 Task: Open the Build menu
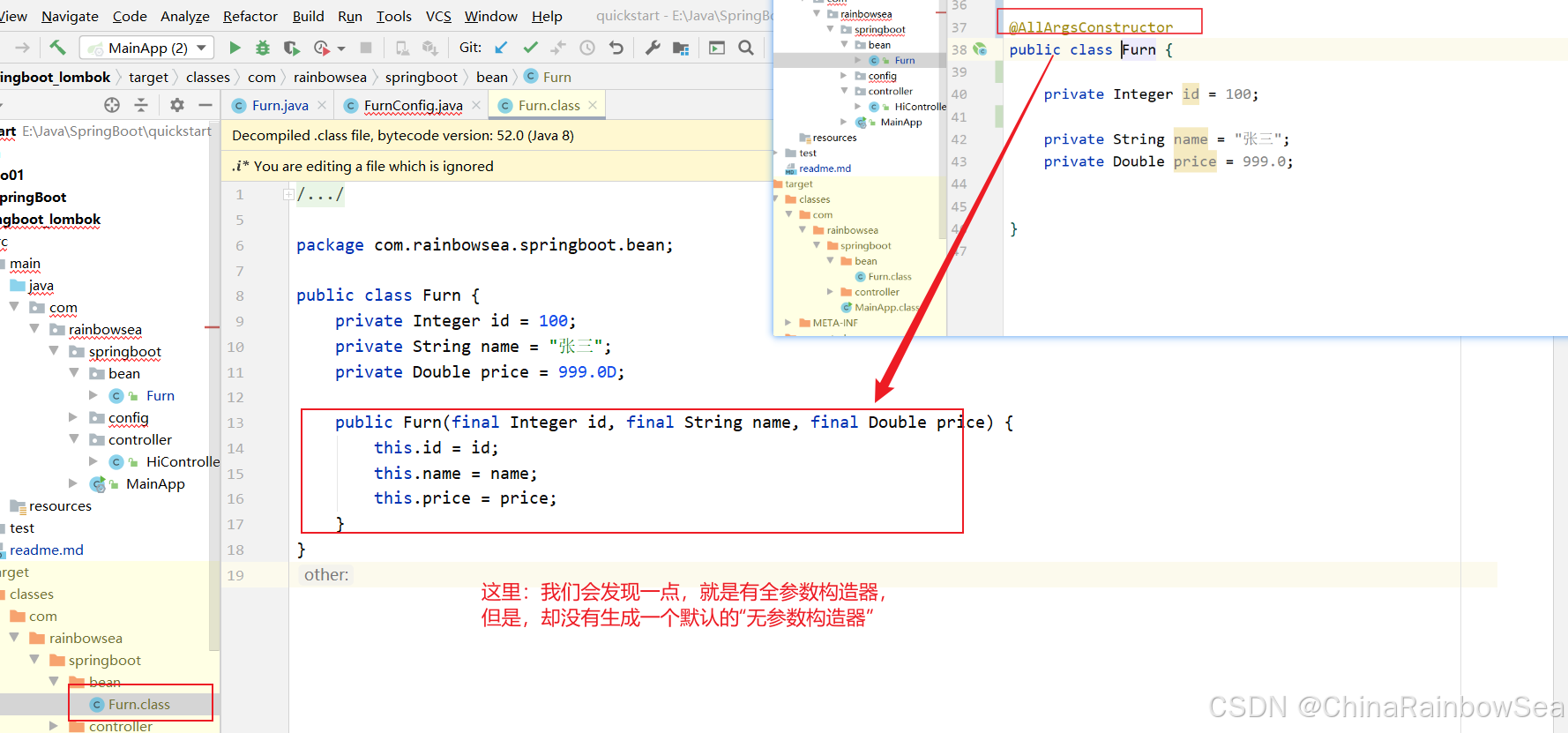(x=309, y=16)
